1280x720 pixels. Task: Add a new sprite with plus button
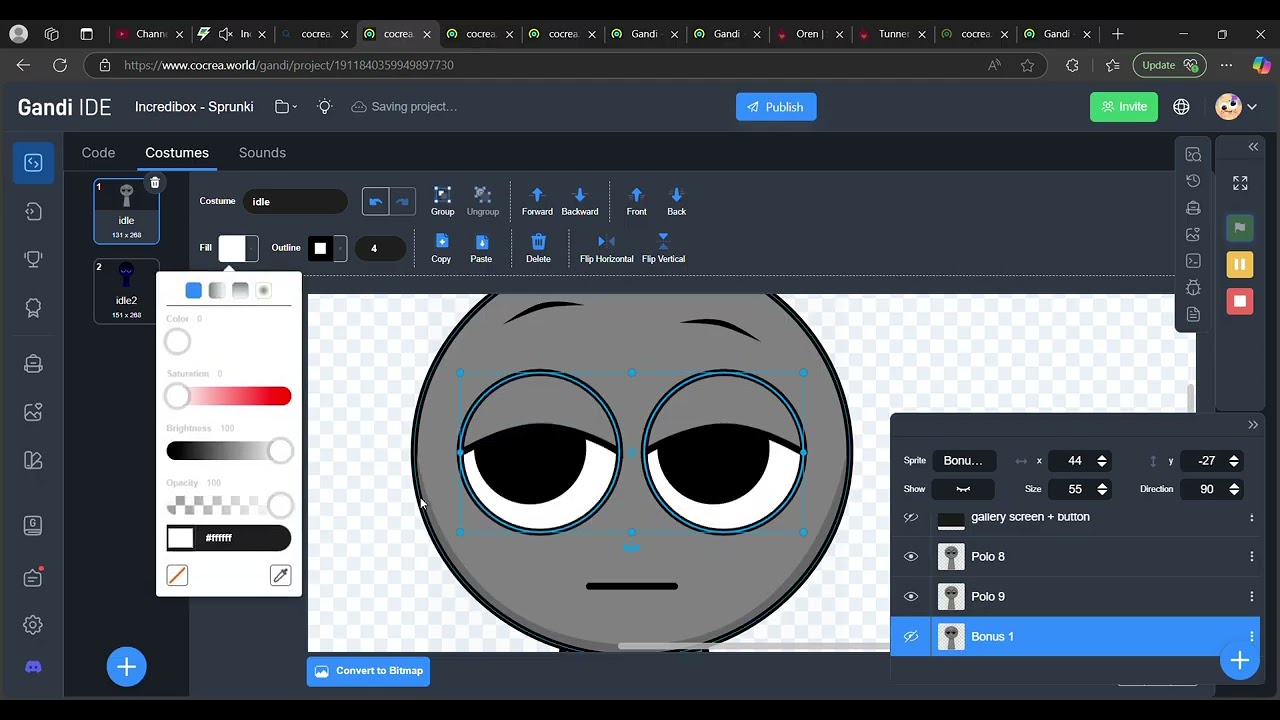tap(1239, 661)
